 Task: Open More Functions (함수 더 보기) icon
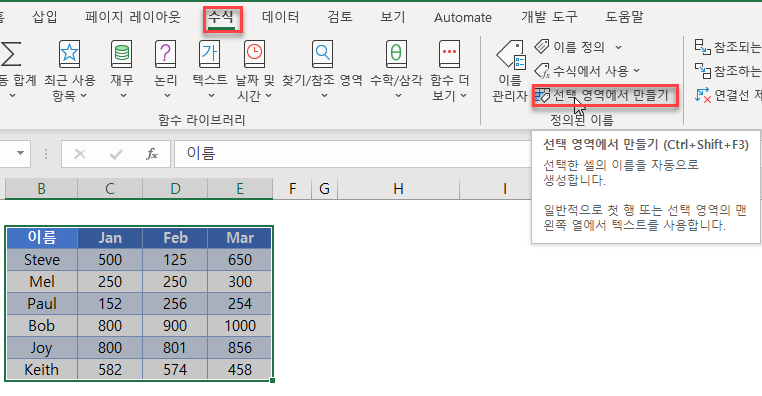(449, 54)
